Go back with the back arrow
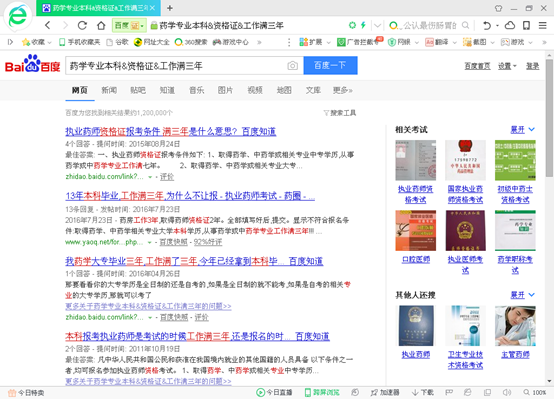Screen dimensions: 554x399 [48, 25]
